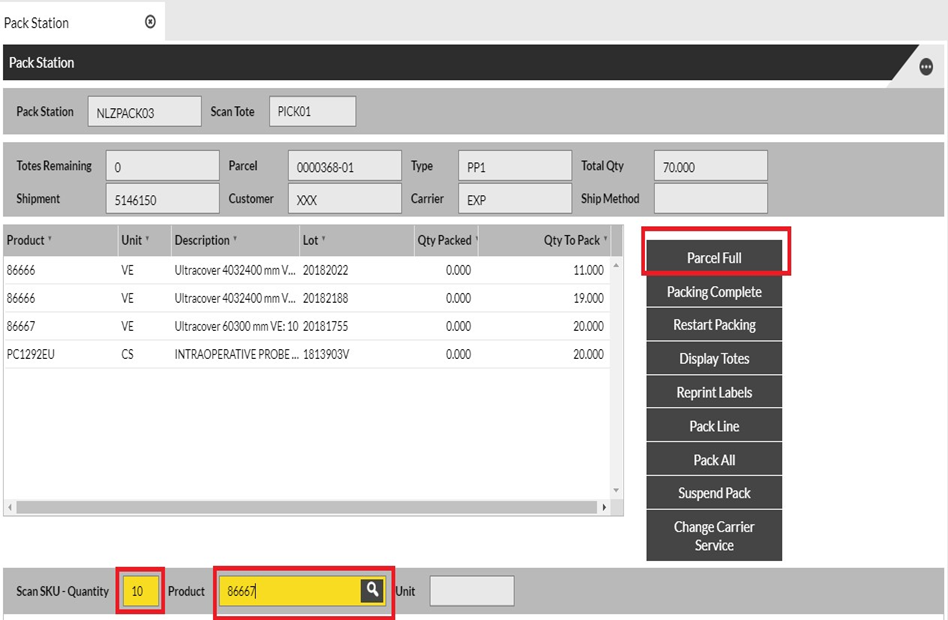Click the Scan SKU Quantity field

pyautogui.click(x=138, y=591)
